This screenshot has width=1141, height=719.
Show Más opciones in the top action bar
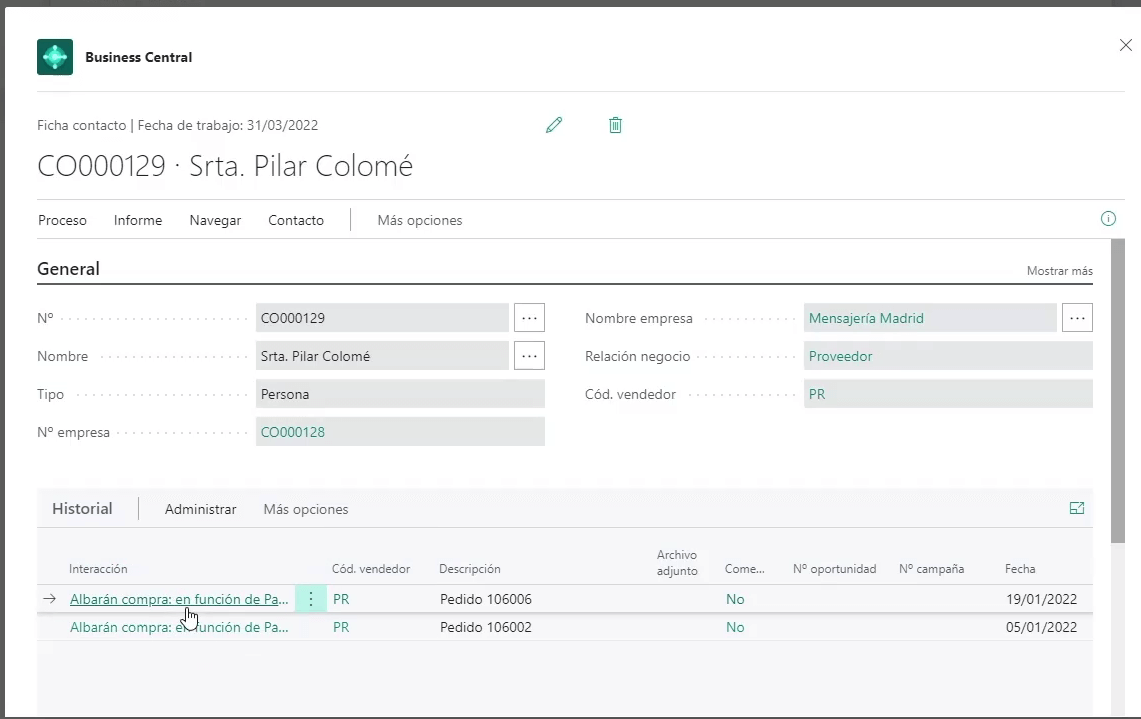tap(419, 220)
